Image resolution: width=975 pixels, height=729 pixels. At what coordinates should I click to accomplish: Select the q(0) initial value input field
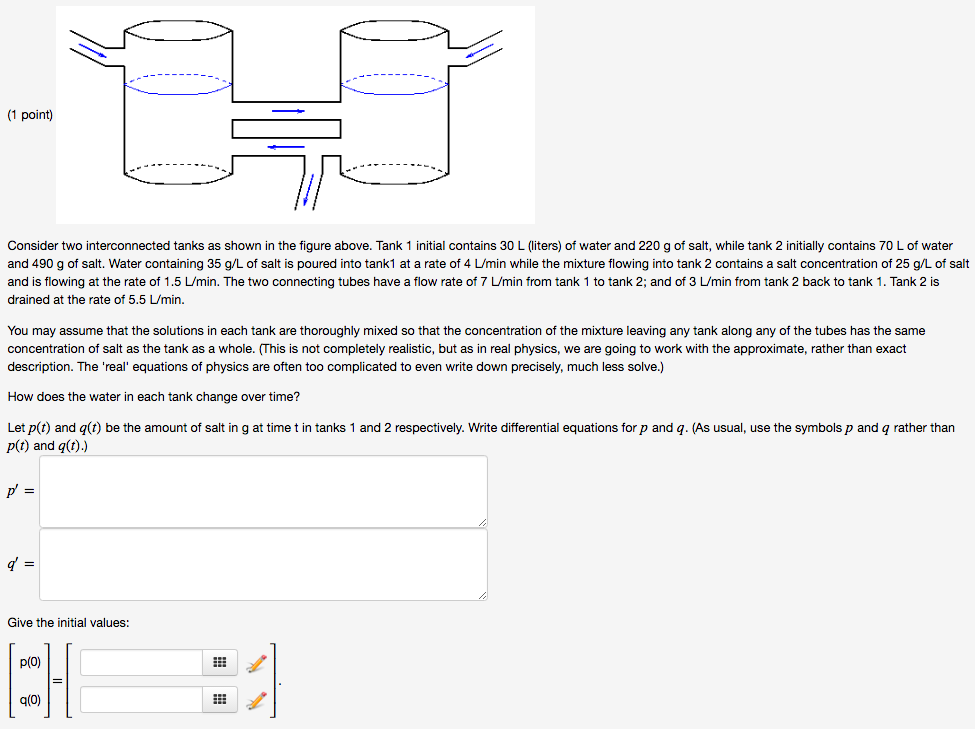(140, 700)
